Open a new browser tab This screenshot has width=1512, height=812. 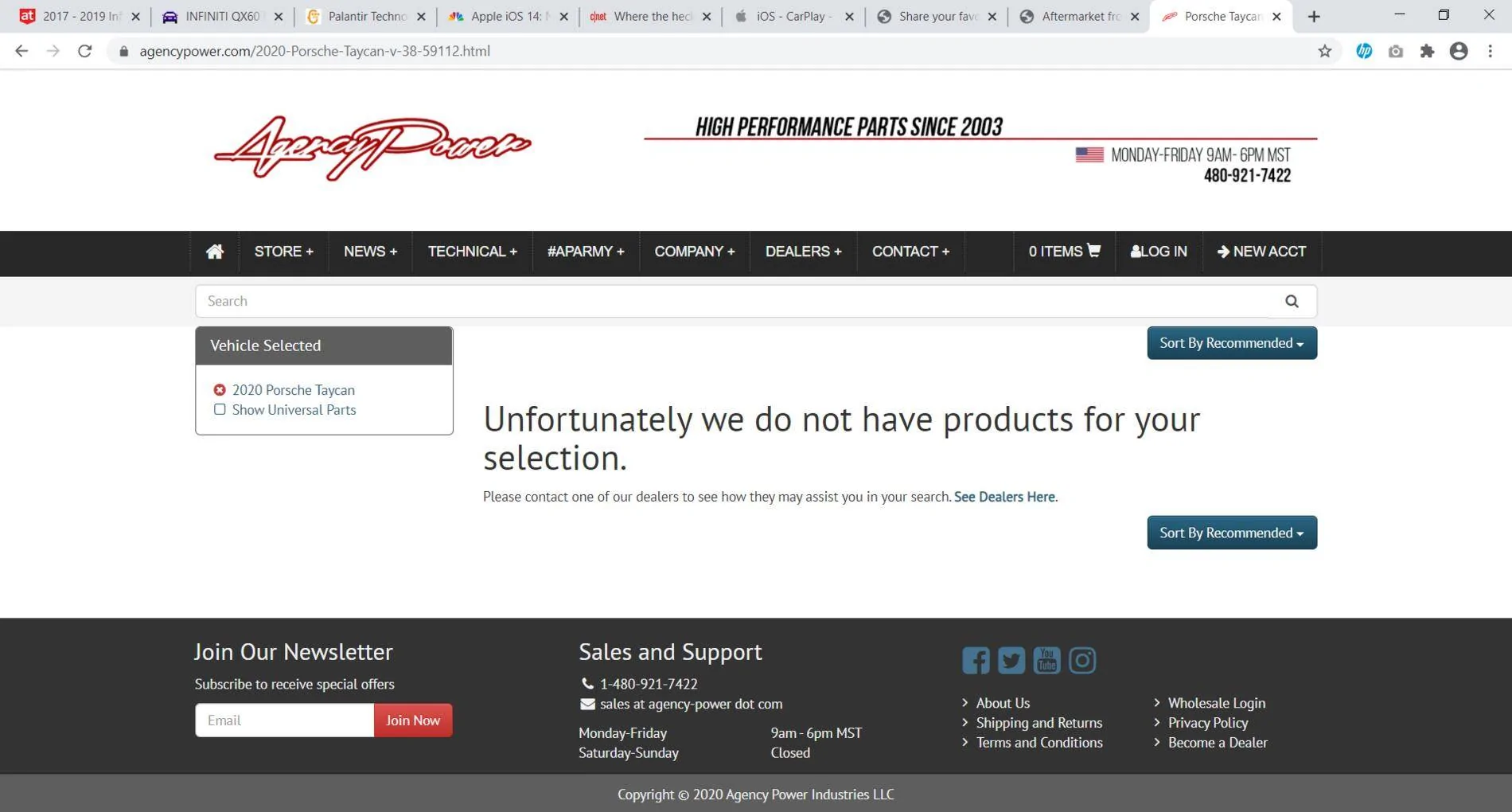click(1314, 16)
